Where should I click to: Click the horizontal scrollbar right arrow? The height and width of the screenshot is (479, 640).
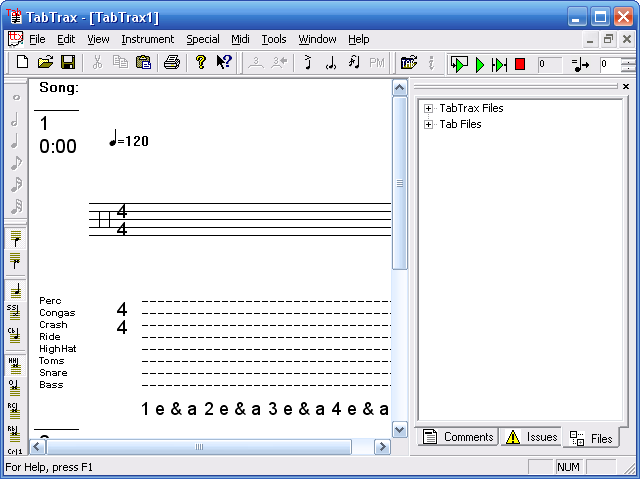382,447
